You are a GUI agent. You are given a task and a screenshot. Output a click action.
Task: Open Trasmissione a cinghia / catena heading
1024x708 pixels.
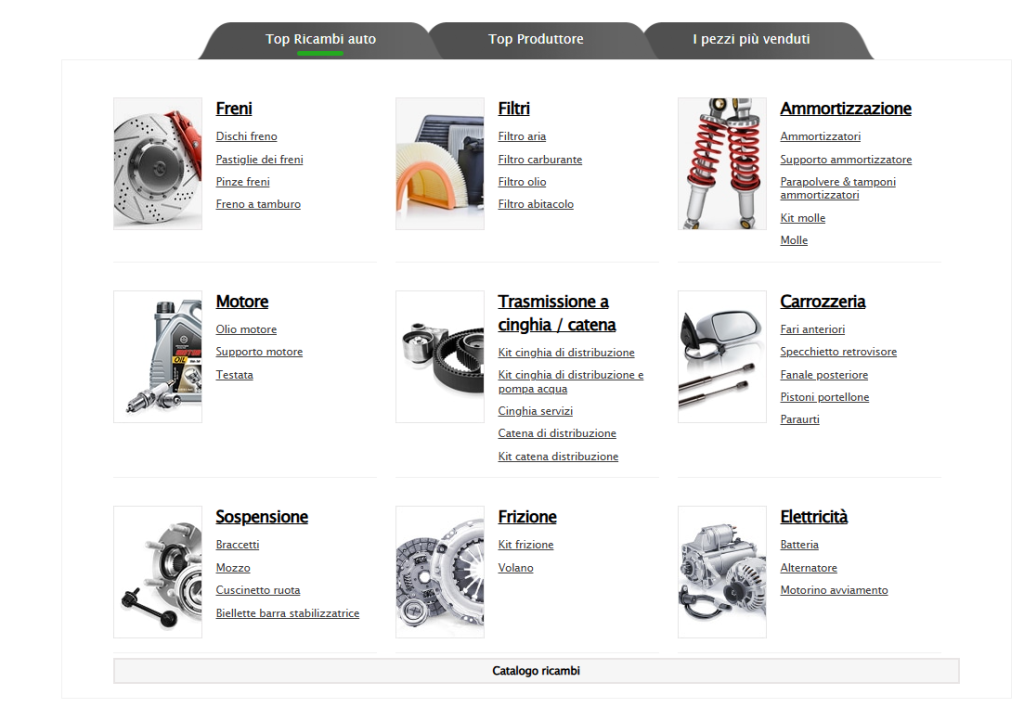pos(557,313)
